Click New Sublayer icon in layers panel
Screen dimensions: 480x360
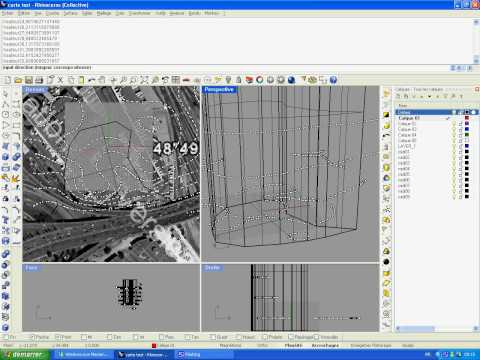406,96
